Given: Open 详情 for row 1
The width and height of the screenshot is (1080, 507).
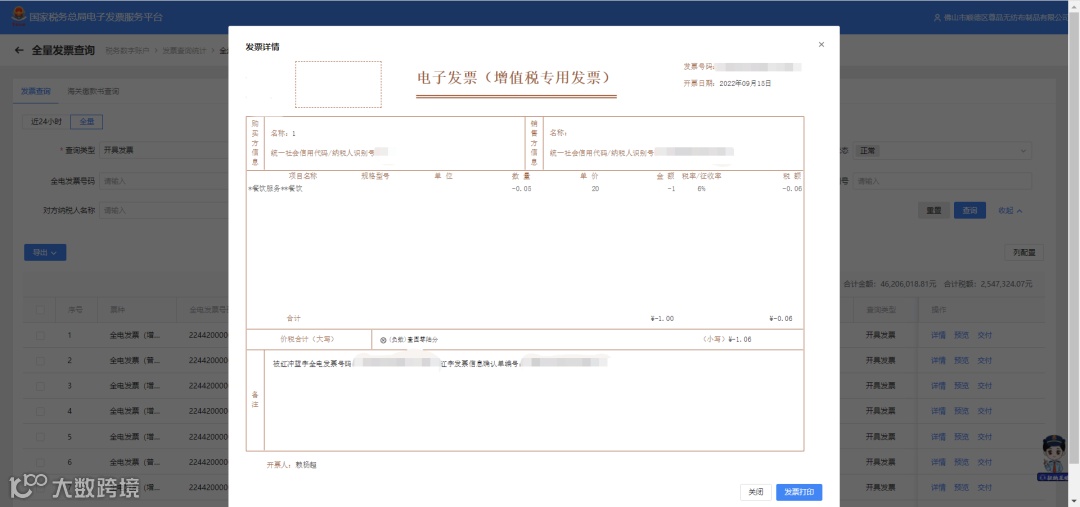Looking at the screenshot, I should [938, 335].
